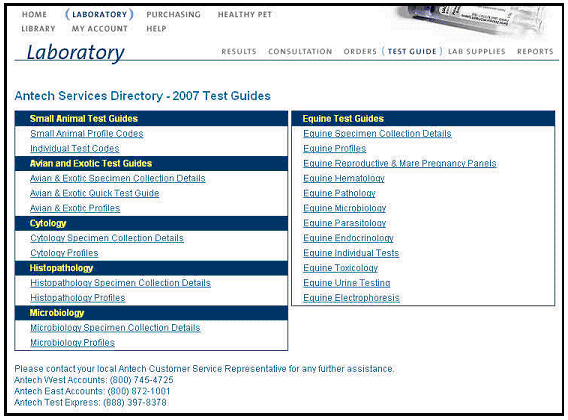568x420 pixels.
Task: Open the Home navigation menu item
Action: 34,14
